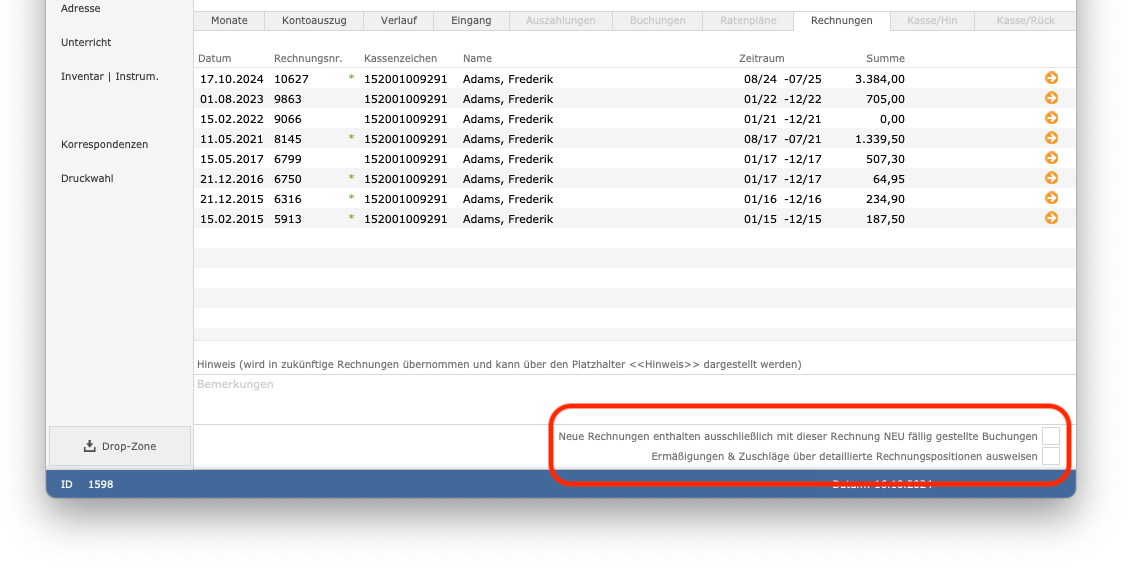
Task: Select the Verlauf tab
Action: point(399,21)
